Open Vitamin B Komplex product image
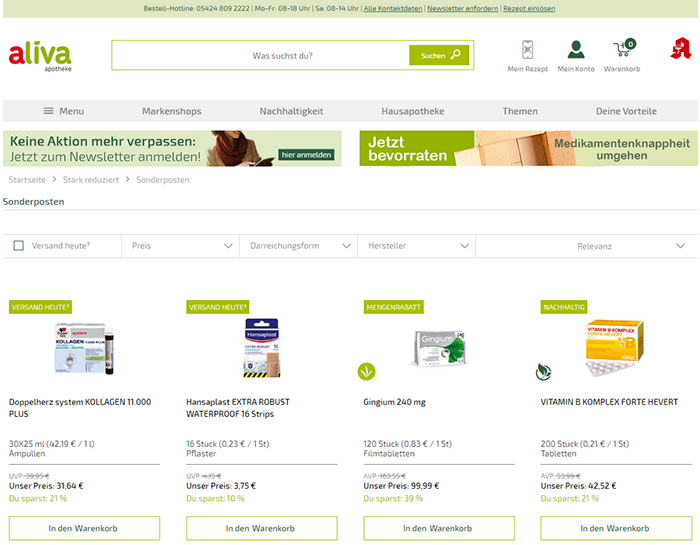Screen dimensions: 700x545 [614, 348]
